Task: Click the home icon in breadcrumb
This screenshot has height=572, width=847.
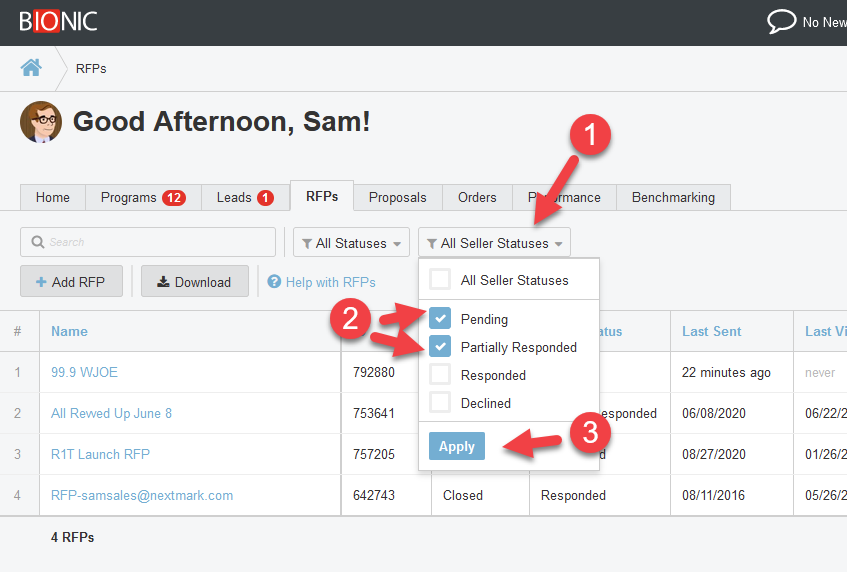Action: coord(31,68)
